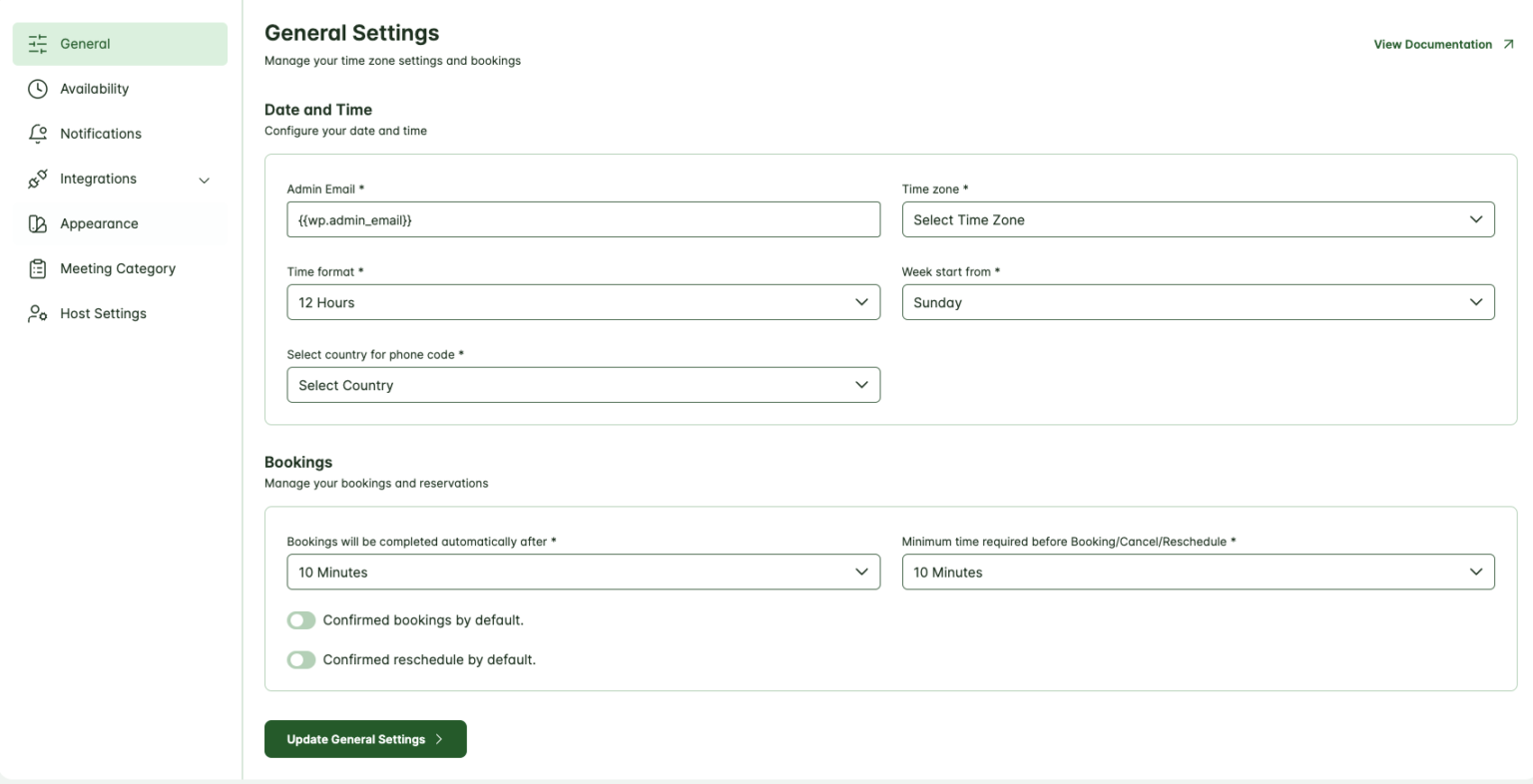Select the Availability clock icon

(37, 89)
